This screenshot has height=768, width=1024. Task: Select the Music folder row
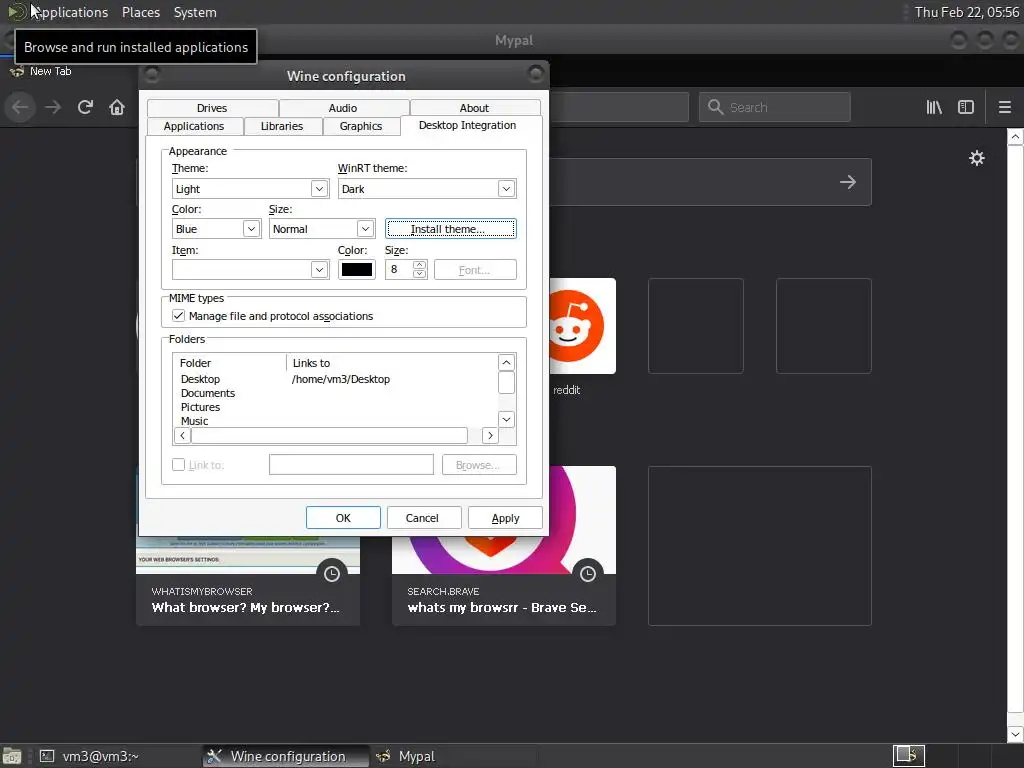(336, 421)
